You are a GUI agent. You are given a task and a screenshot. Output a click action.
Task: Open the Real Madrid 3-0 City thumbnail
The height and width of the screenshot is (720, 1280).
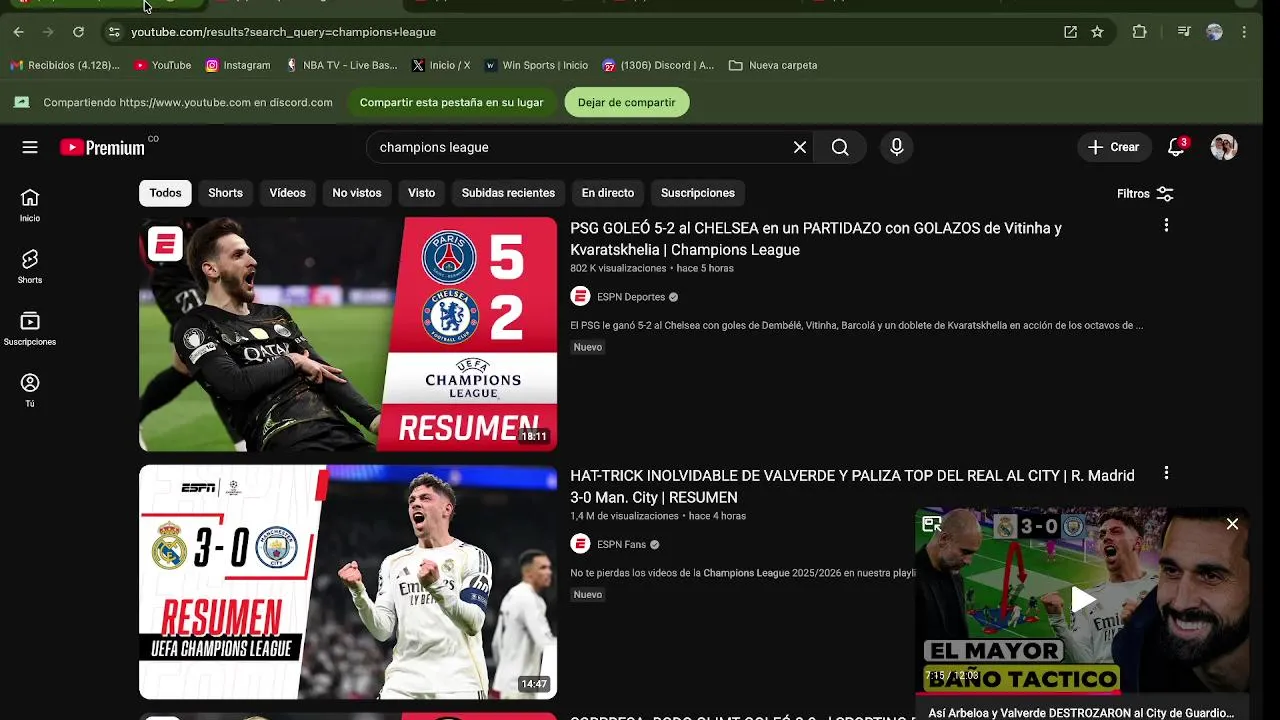click(x=348, y=582)
